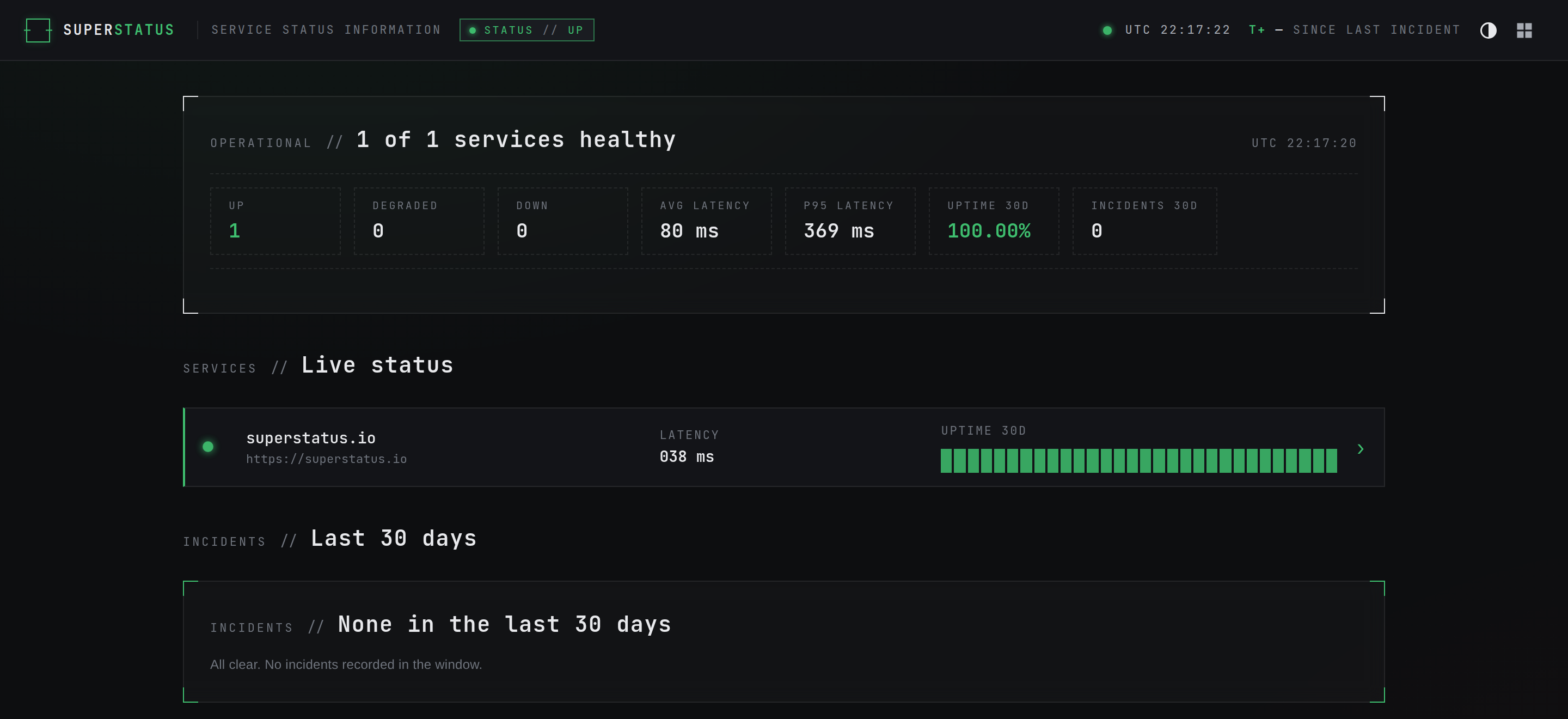
Task: Toggle the light/dark contrast theme icon
Action: [x=1487, y=31]
